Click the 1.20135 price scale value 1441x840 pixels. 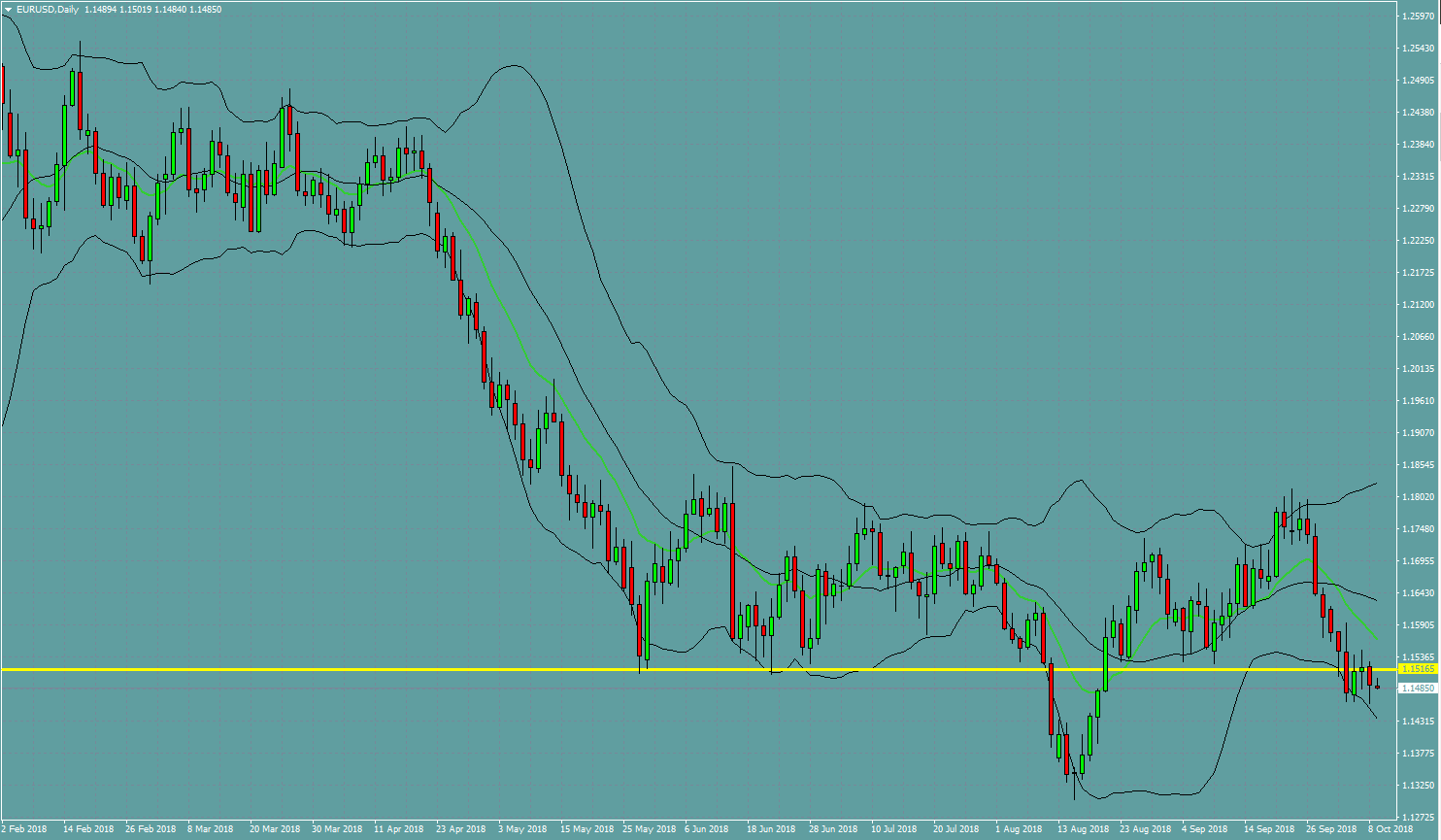[x=1419, y=369]
